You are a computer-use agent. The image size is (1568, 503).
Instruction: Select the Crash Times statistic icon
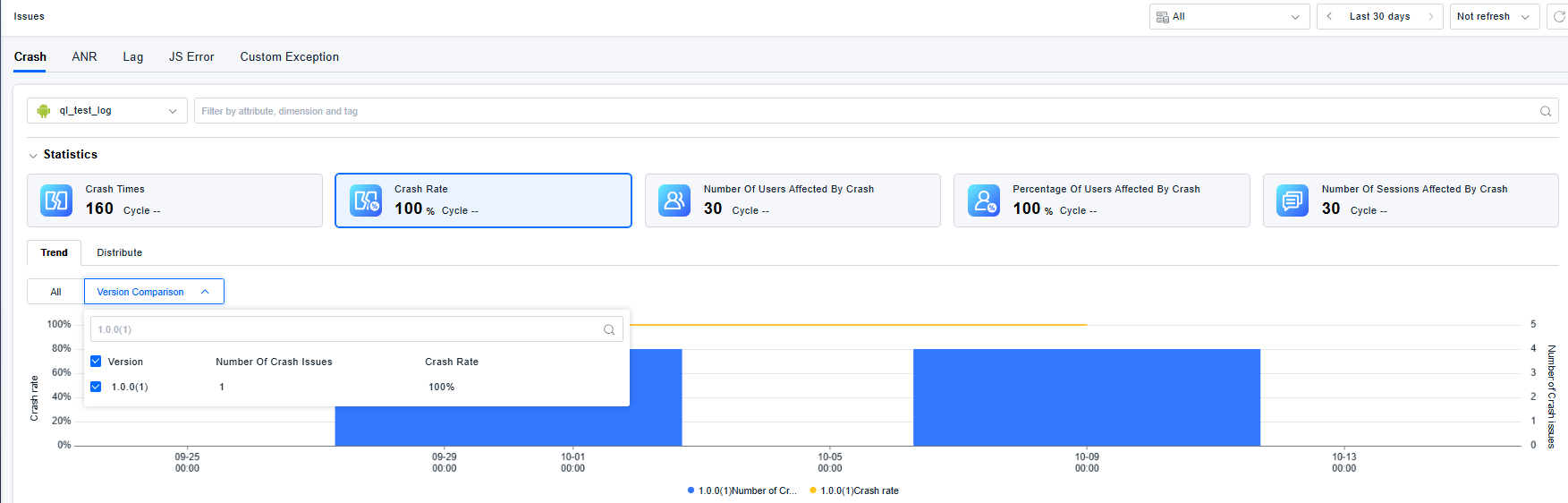click(56, 200)
